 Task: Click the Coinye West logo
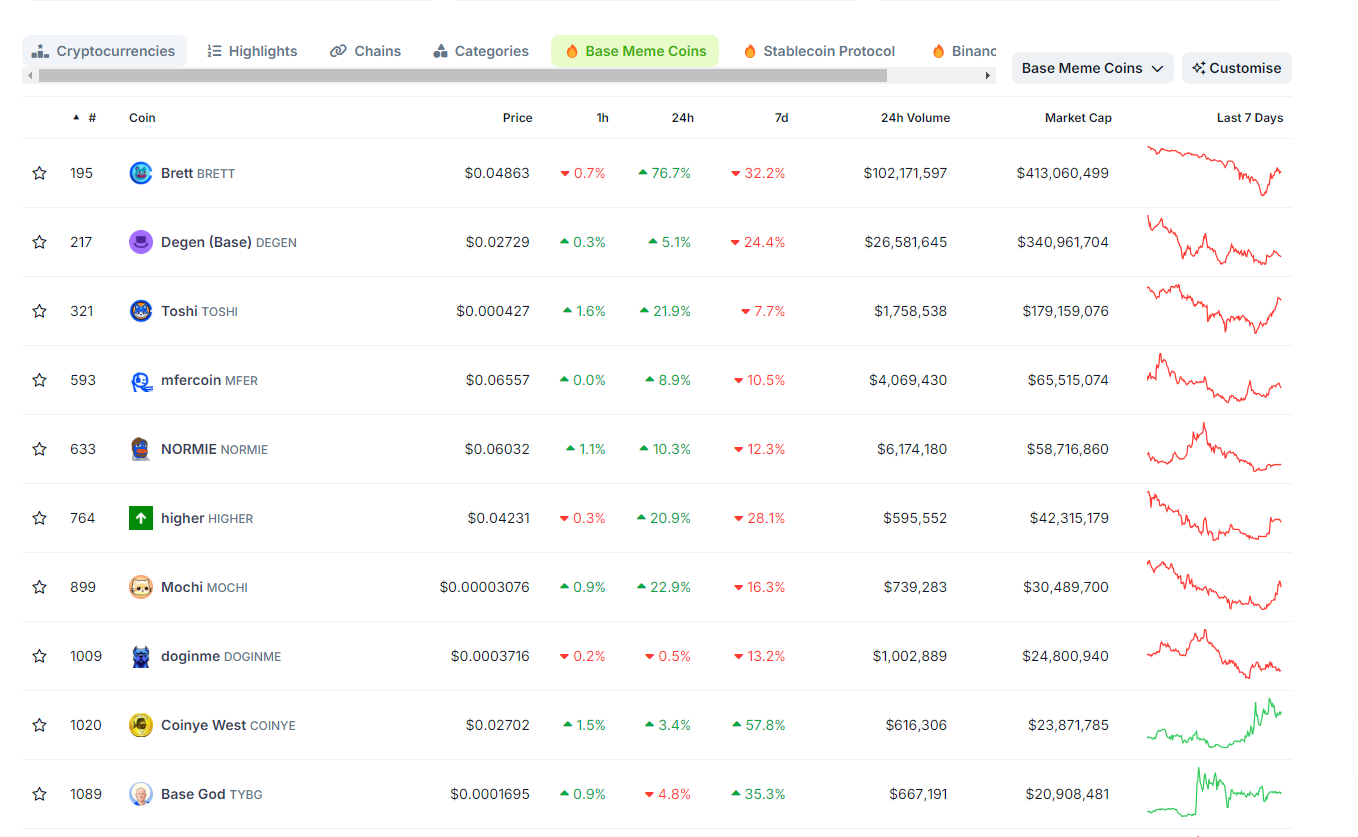tap(141, 725)
